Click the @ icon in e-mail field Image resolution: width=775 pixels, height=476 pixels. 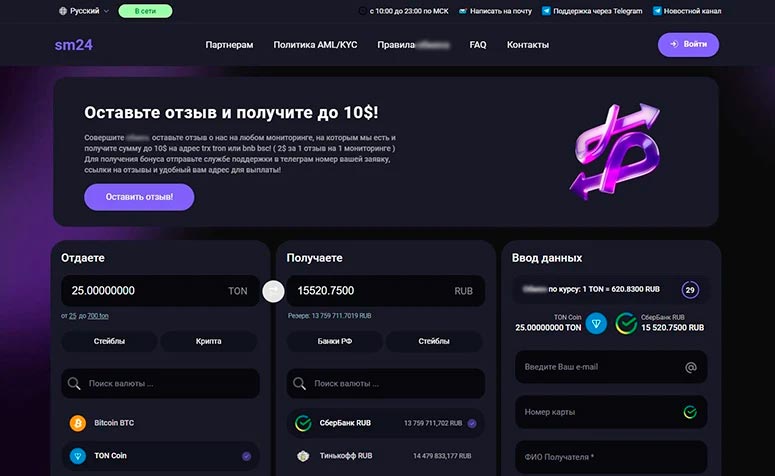click(691, 367)
